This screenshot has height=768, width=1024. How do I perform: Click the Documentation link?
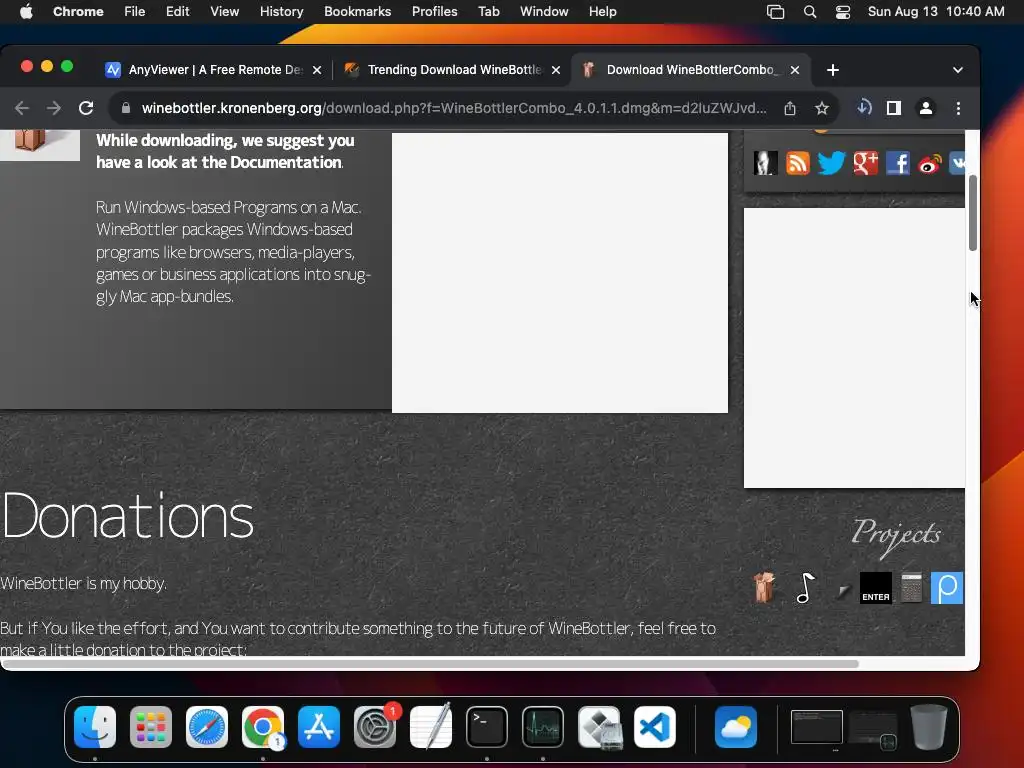285,163
